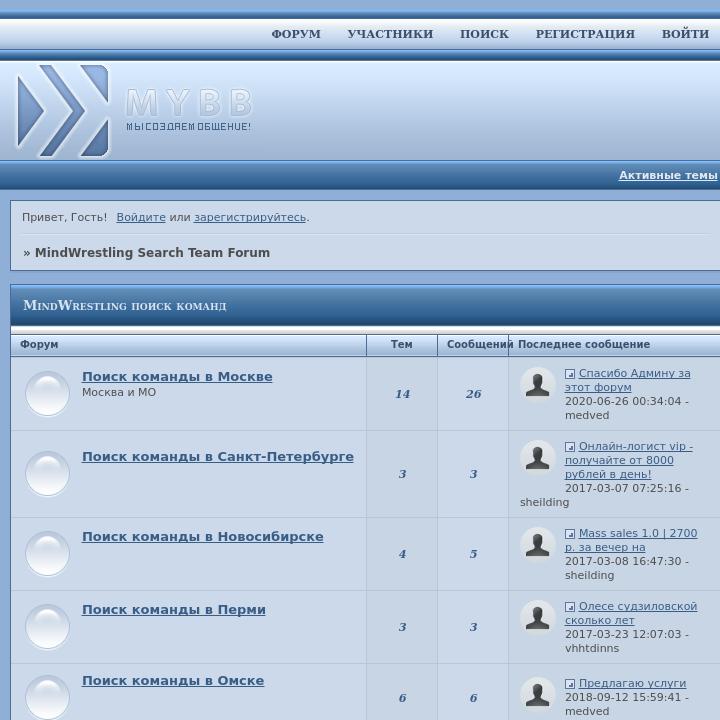Open the УЧАСТНИКИ menu item

(x=390, y=34)
